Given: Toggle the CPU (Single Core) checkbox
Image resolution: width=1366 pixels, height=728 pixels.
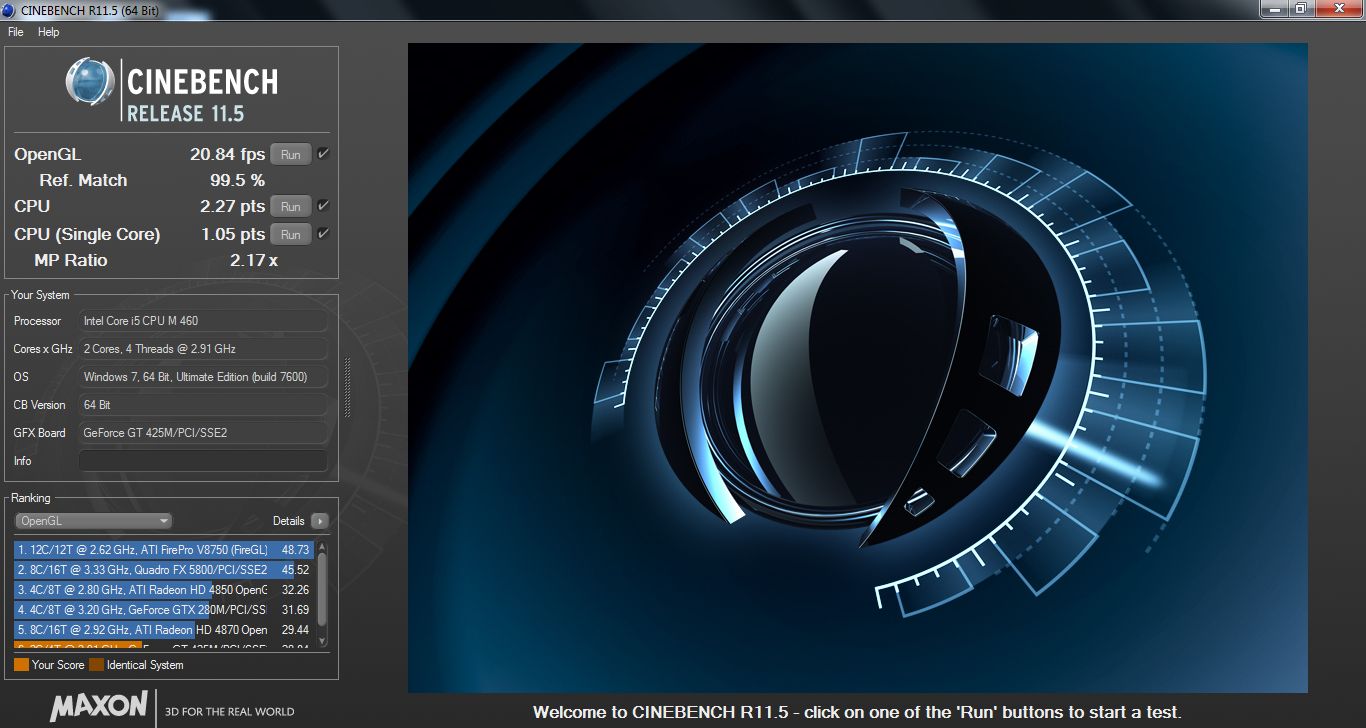Looking at the screenshot, I should pyautogui.click(x=323, y=234).
